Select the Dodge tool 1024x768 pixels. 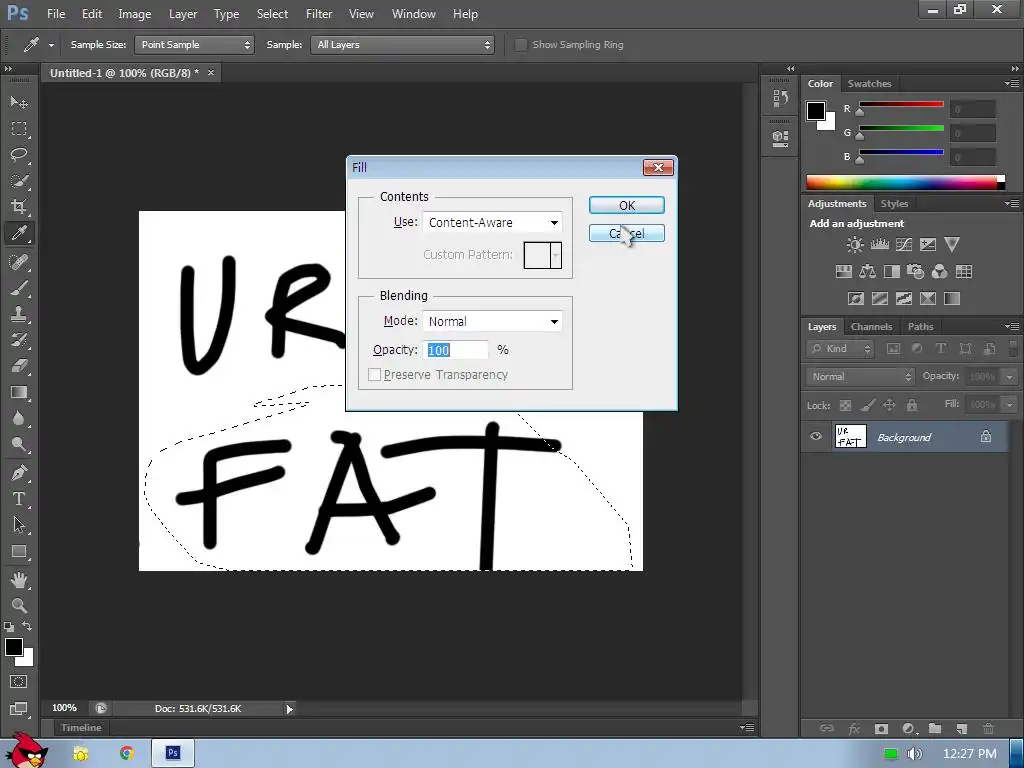coord(19,444)
